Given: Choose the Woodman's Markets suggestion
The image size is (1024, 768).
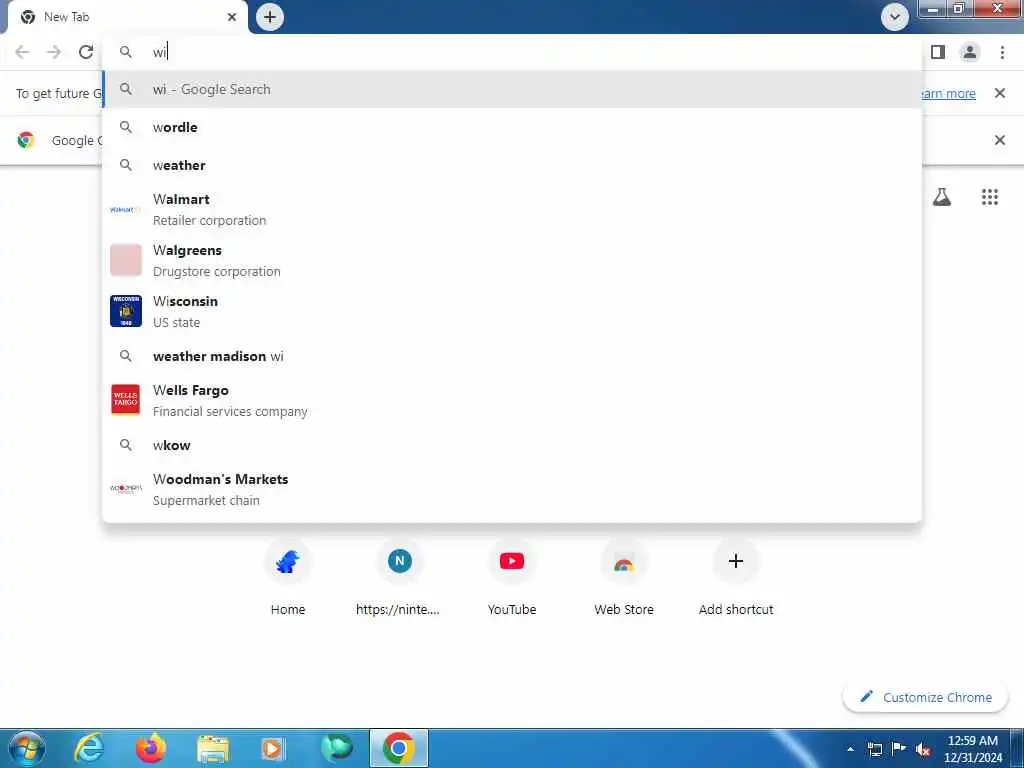Looking at the screenshot, I should pyautogui.click(x=513, y=489).
